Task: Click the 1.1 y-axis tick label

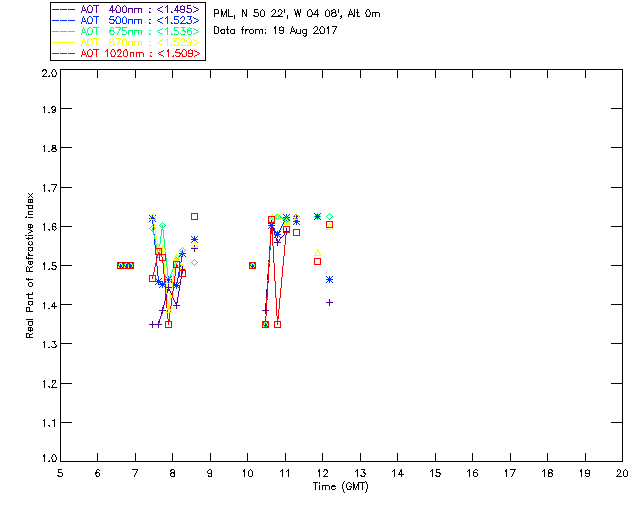Action: point(49,423)
